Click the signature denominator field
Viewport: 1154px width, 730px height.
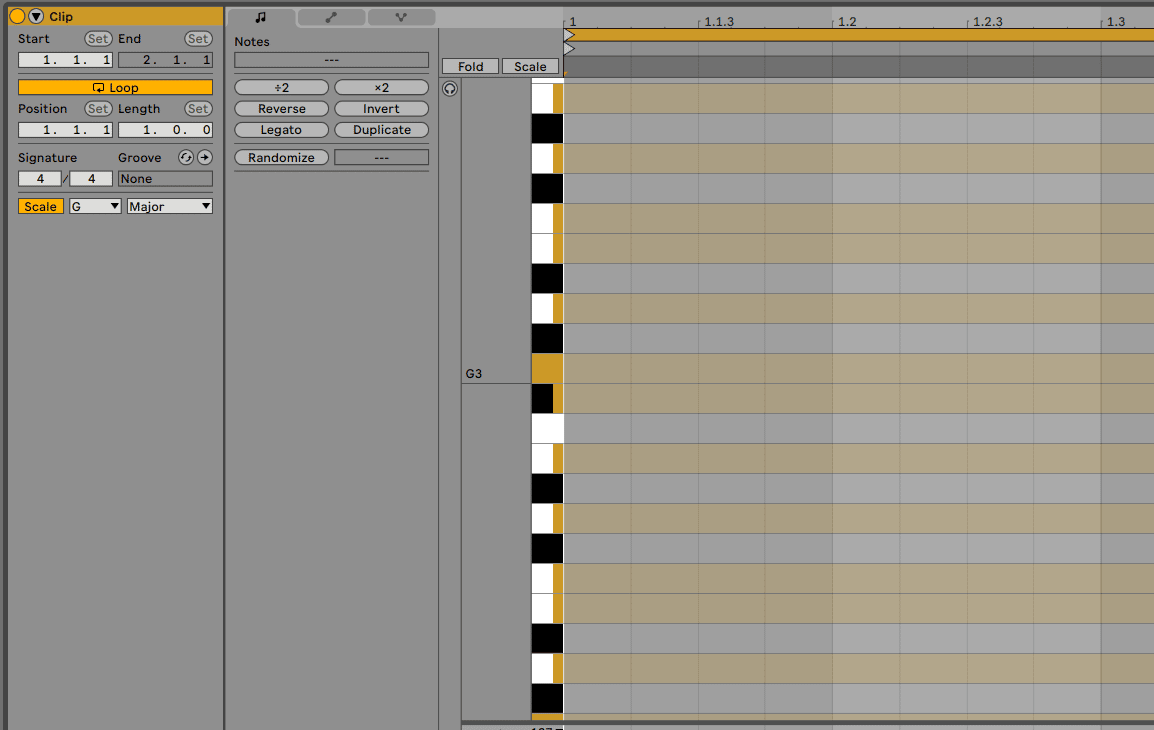point(91,179)
